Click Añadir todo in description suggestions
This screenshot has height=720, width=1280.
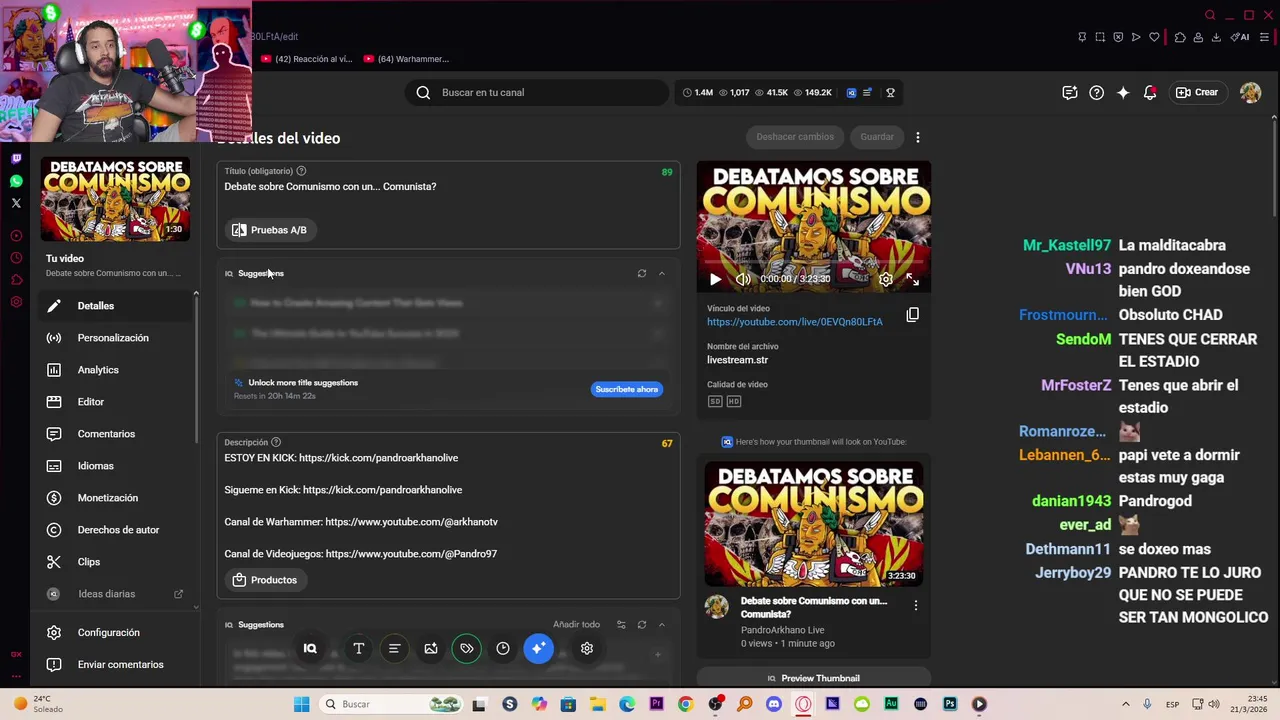[x=576, y=624]
